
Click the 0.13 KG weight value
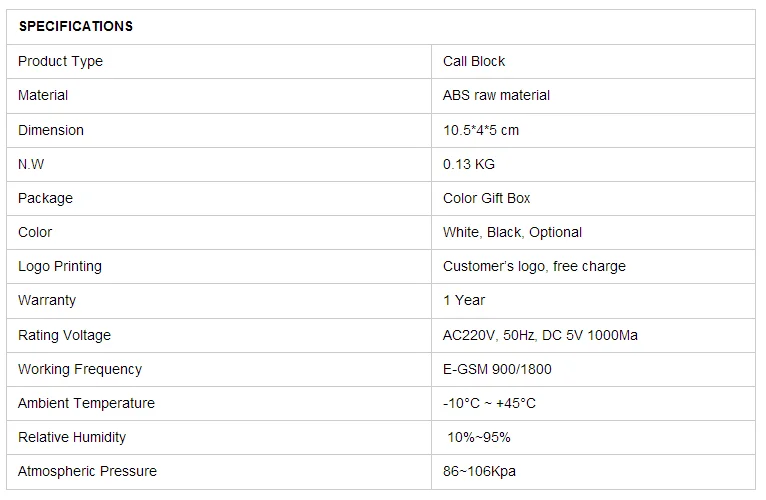coord(469,164)
